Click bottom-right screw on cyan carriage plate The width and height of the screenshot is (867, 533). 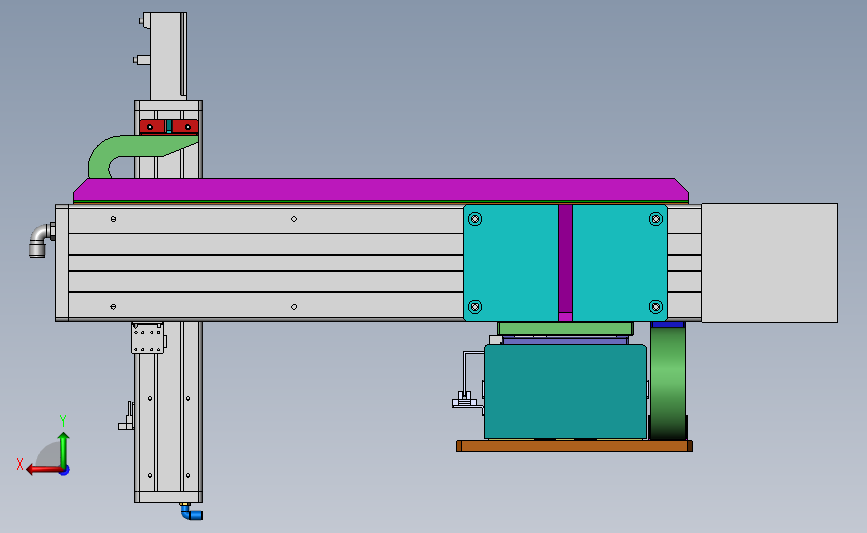pos(656,307)
